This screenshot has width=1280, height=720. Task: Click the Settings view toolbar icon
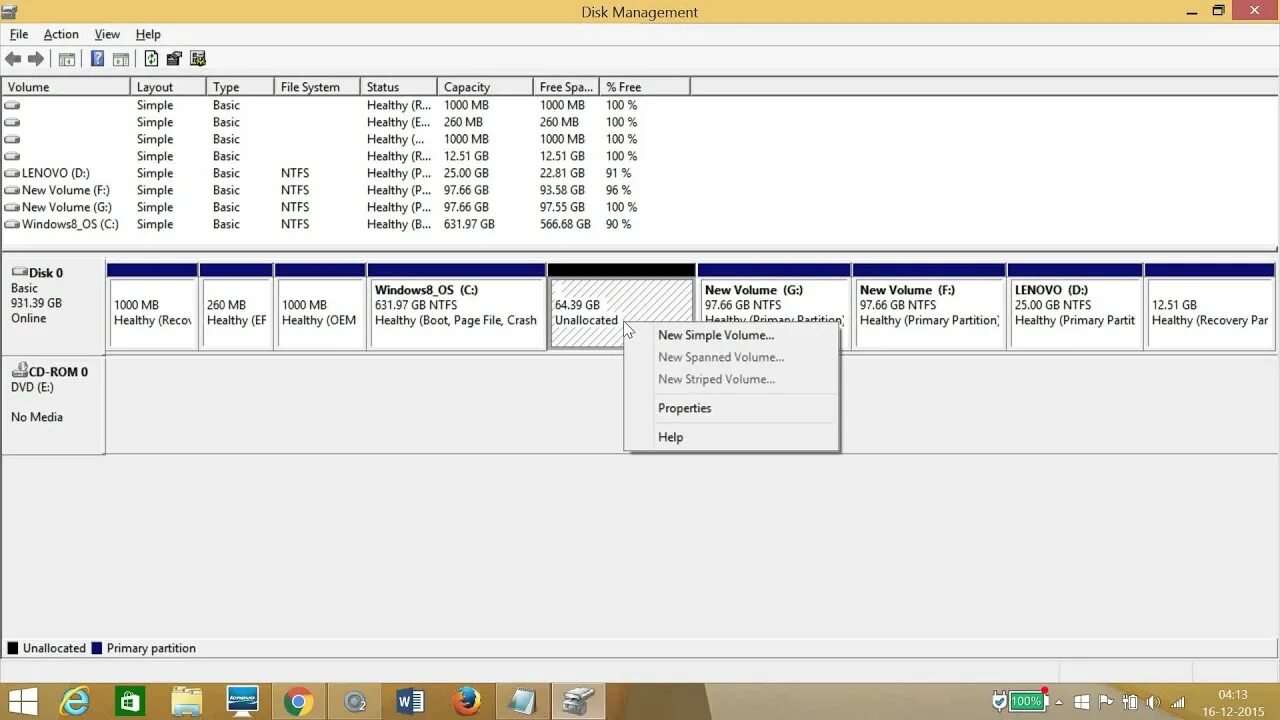click(198, 59)
